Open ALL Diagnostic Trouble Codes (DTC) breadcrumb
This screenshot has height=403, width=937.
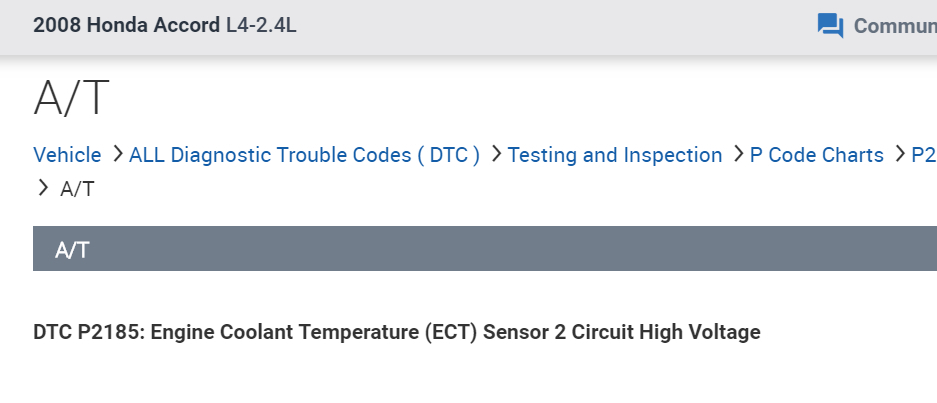tap(304, 155)
